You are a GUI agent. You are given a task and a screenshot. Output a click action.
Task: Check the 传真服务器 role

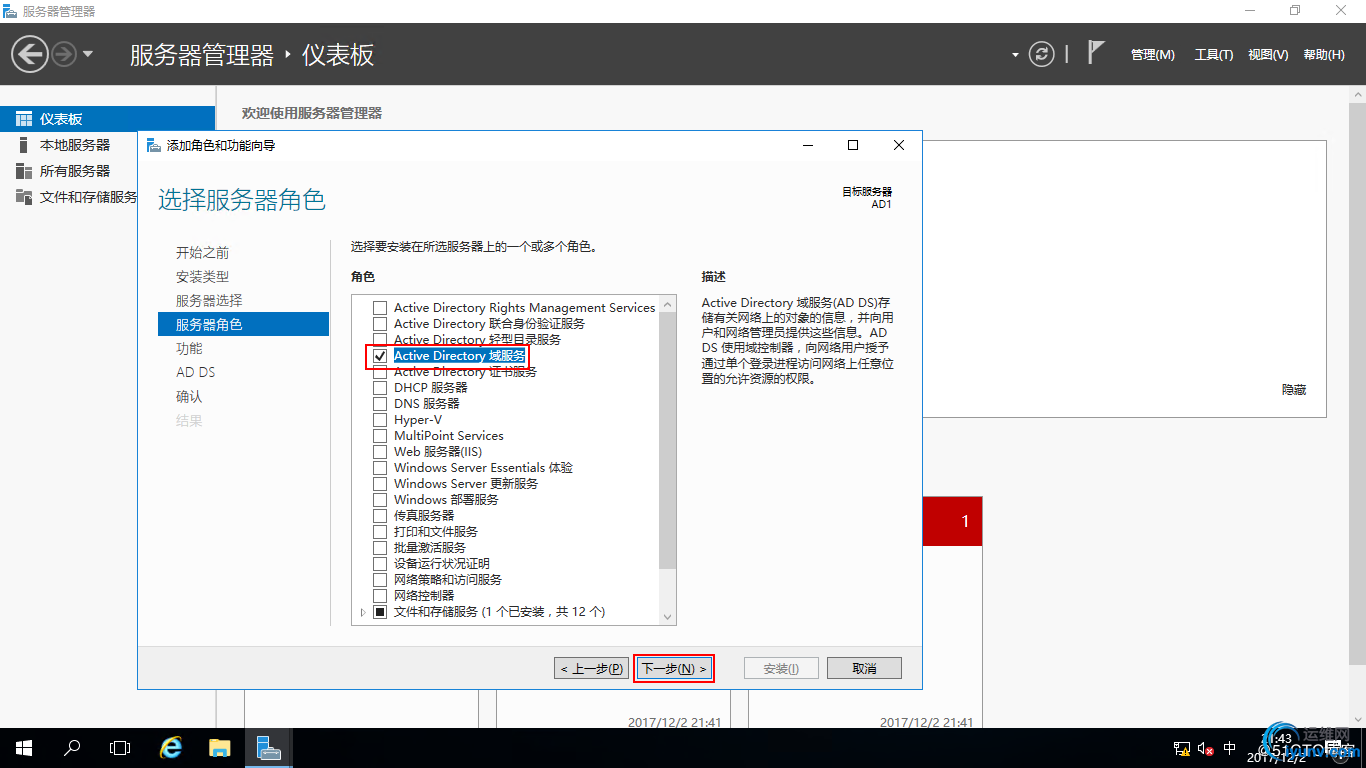pyautogui.click(x=379, y=516)
